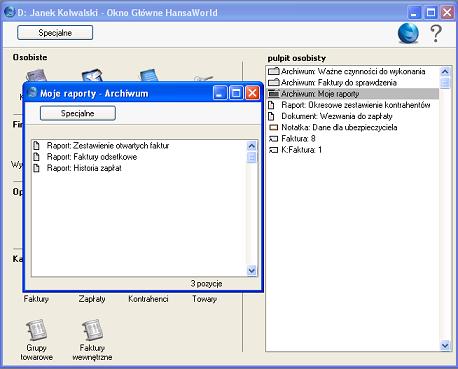Select Raport: Historia zapłat row

(x=138, y=168)
